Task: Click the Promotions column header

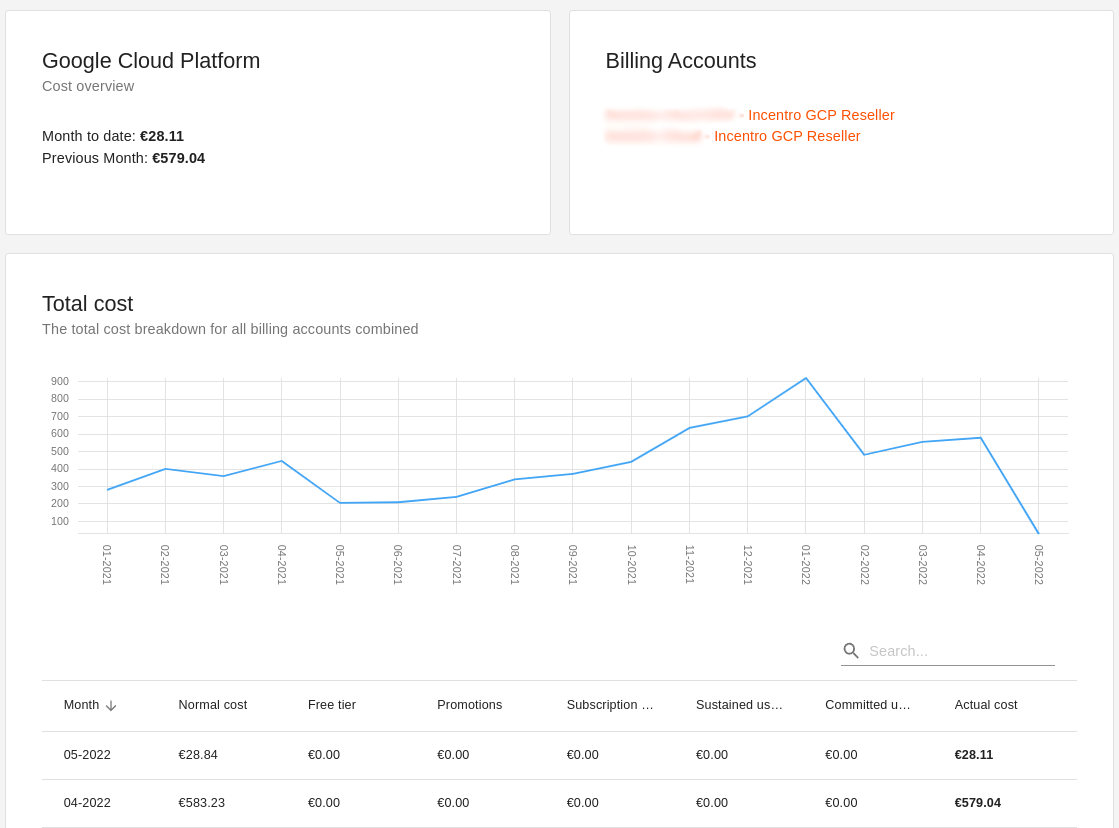Action: coord(469,705)
